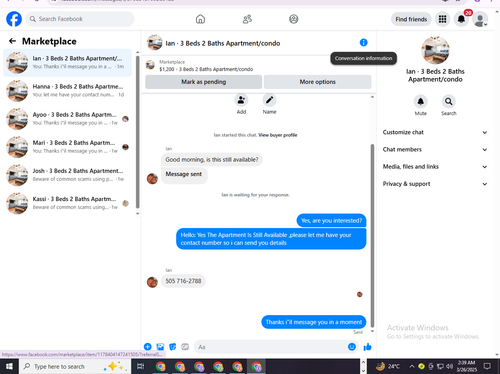Image resolution: width=500 pixels, height=374 pixels.
Task: Click the Add people icon
Action: [241, 100]
